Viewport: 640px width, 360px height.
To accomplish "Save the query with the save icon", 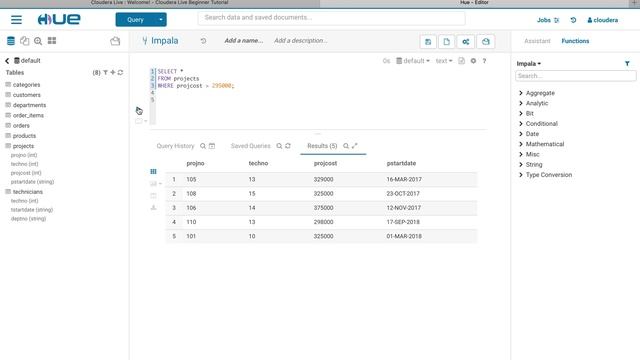I will pyautogui.click(x=428, y=41).
